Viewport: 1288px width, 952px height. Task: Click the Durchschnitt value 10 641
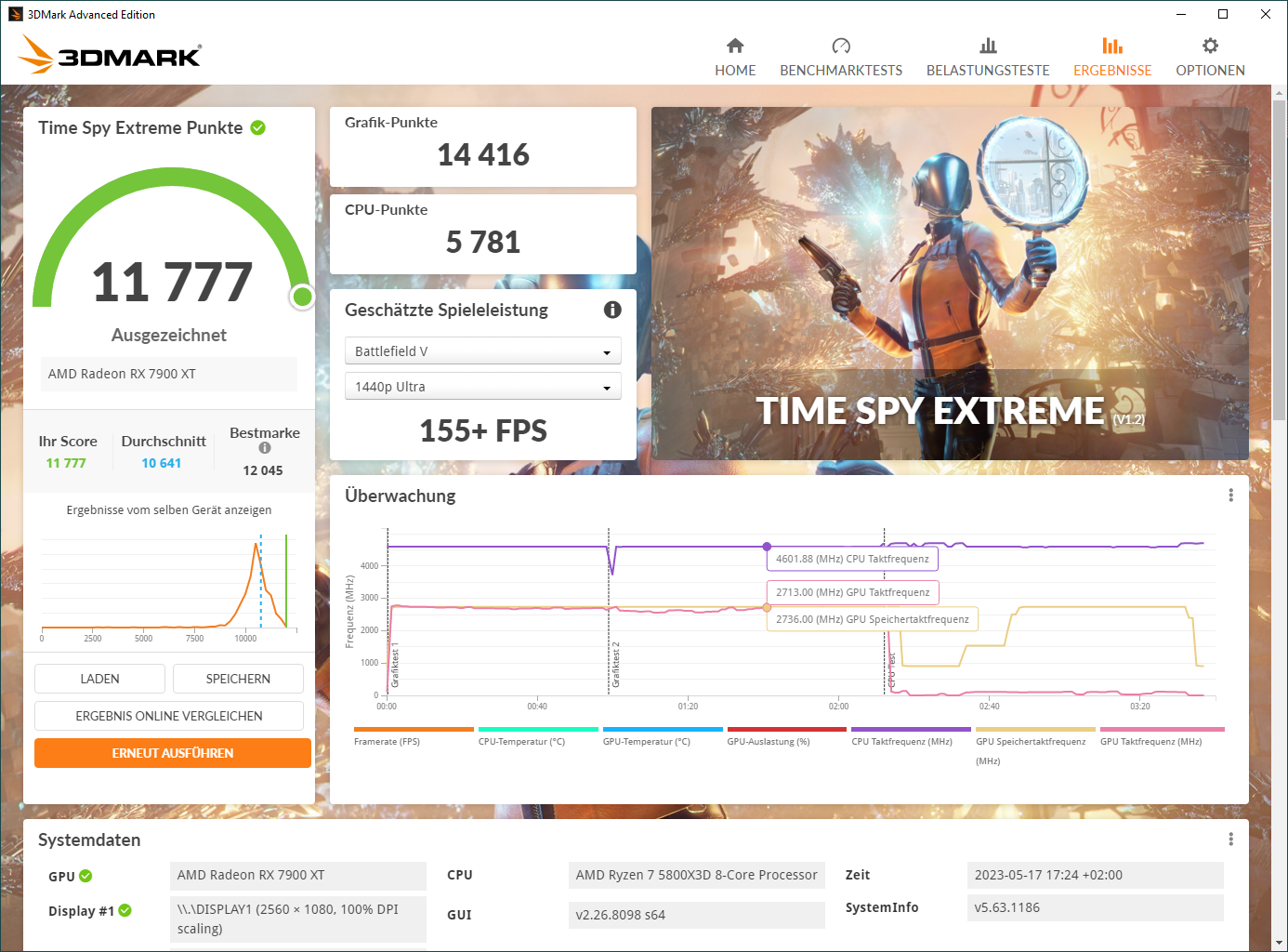tap(162, 463)
